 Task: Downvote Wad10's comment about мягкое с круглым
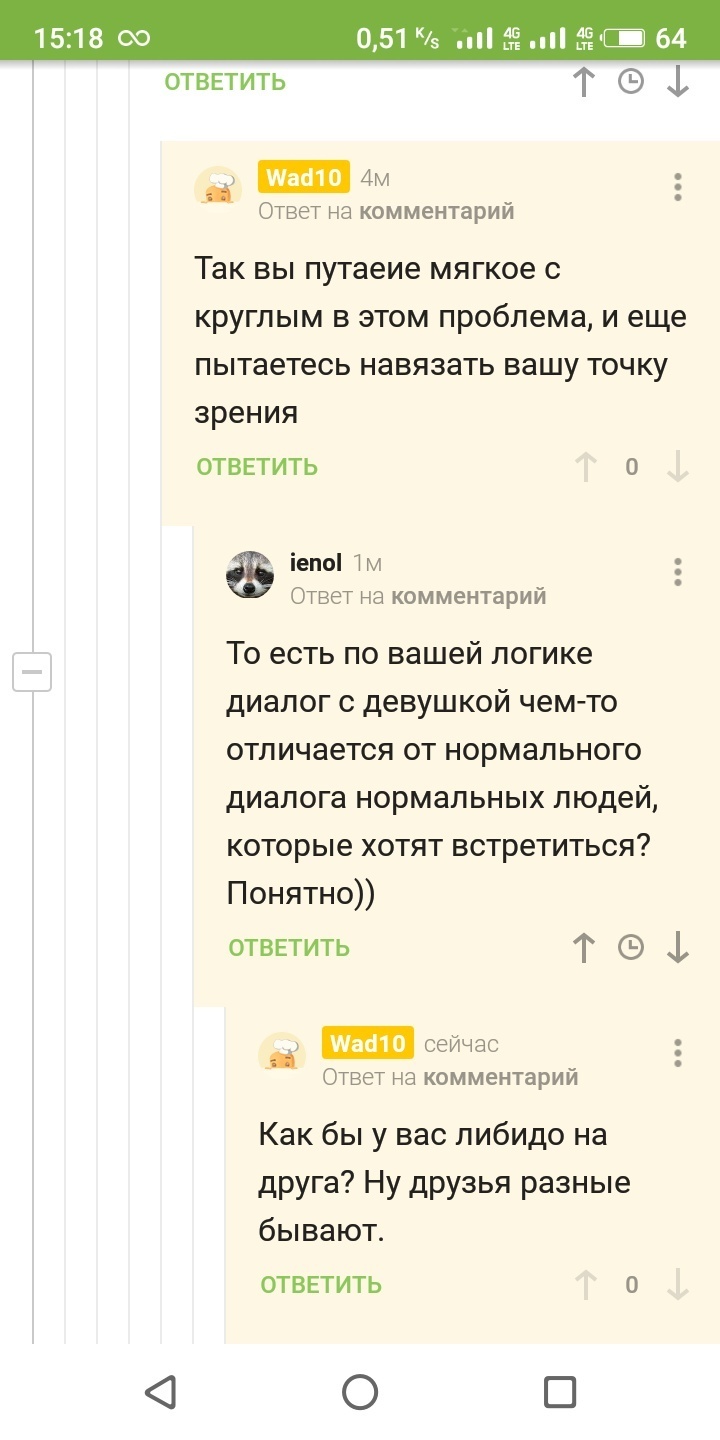coord(678,467)
